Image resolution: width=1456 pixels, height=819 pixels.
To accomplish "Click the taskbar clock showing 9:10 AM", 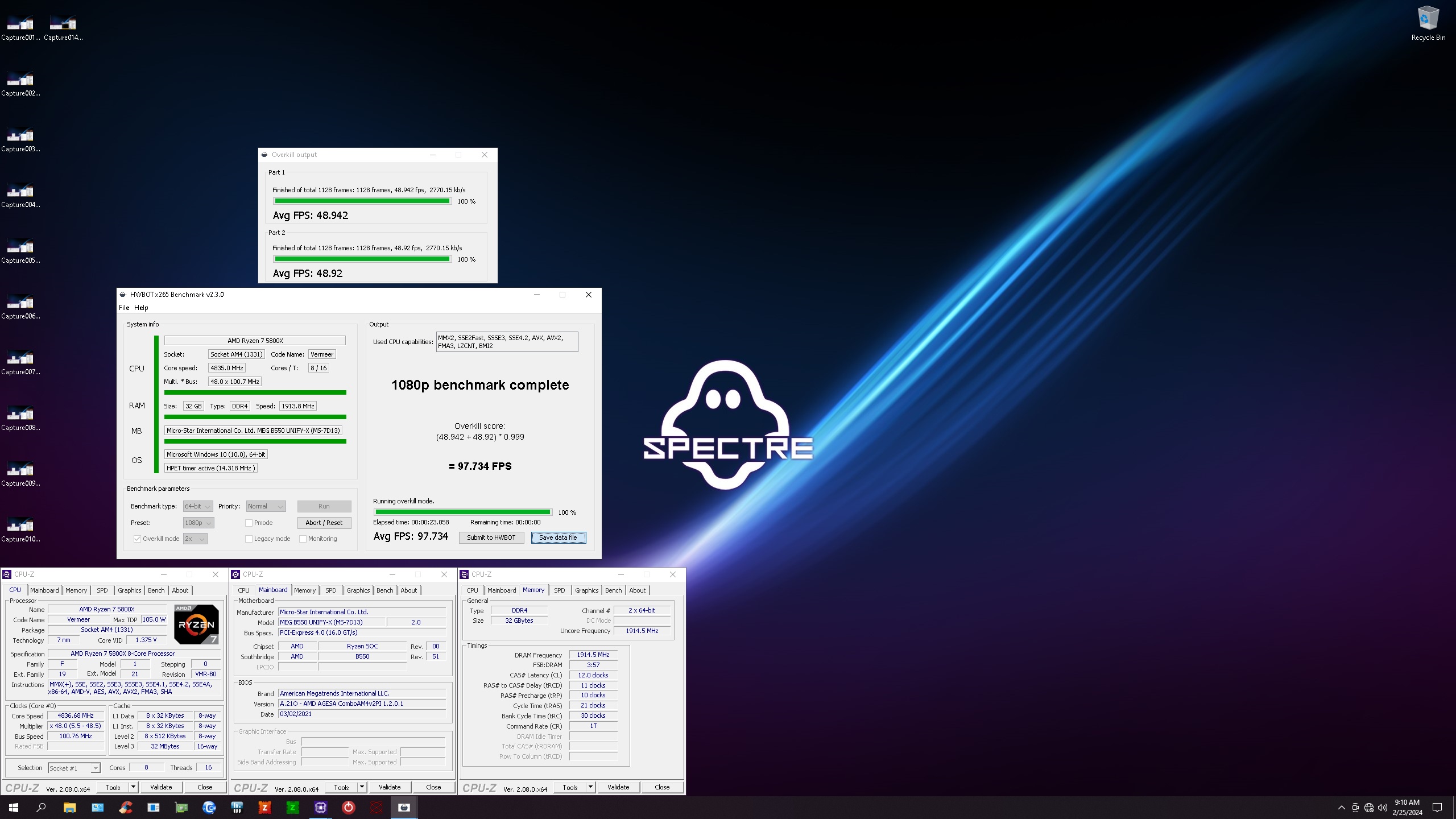I will (1407, 807).
